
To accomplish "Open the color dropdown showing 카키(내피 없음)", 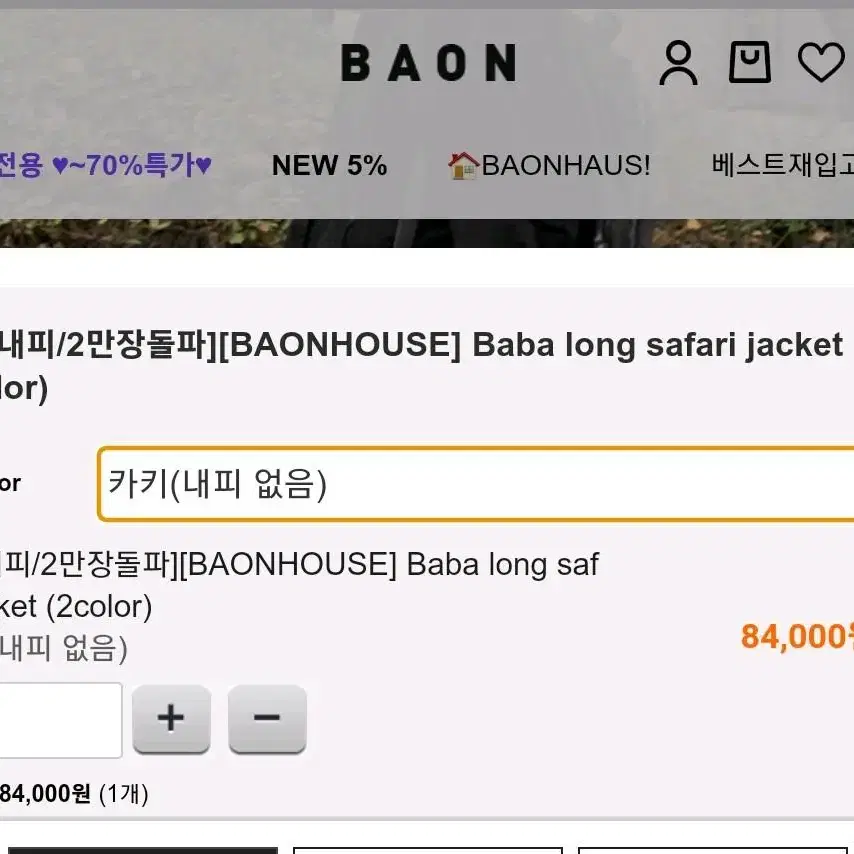I will point(475,484).
